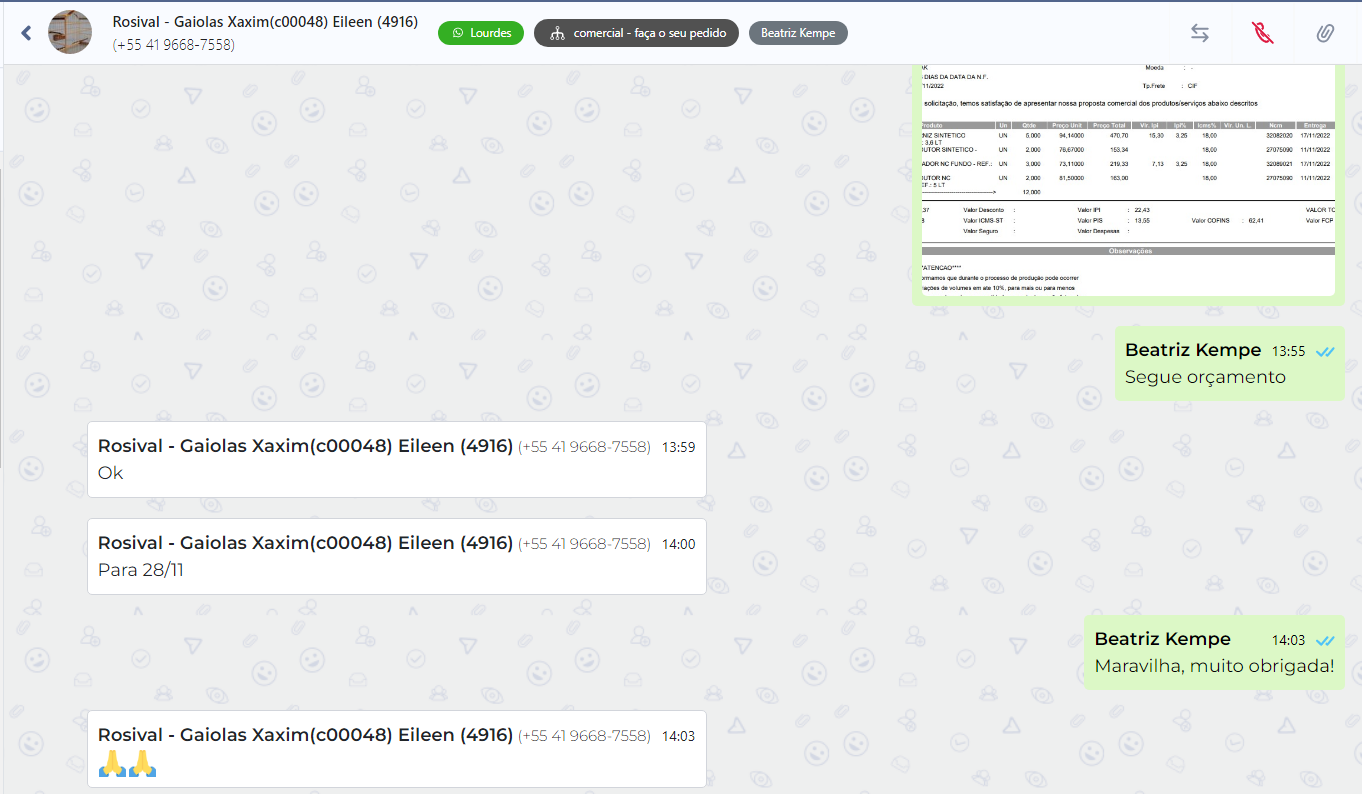Click the back arrow in the chat header
Viewport: 1362px width, 794px height.
[27, 33]
